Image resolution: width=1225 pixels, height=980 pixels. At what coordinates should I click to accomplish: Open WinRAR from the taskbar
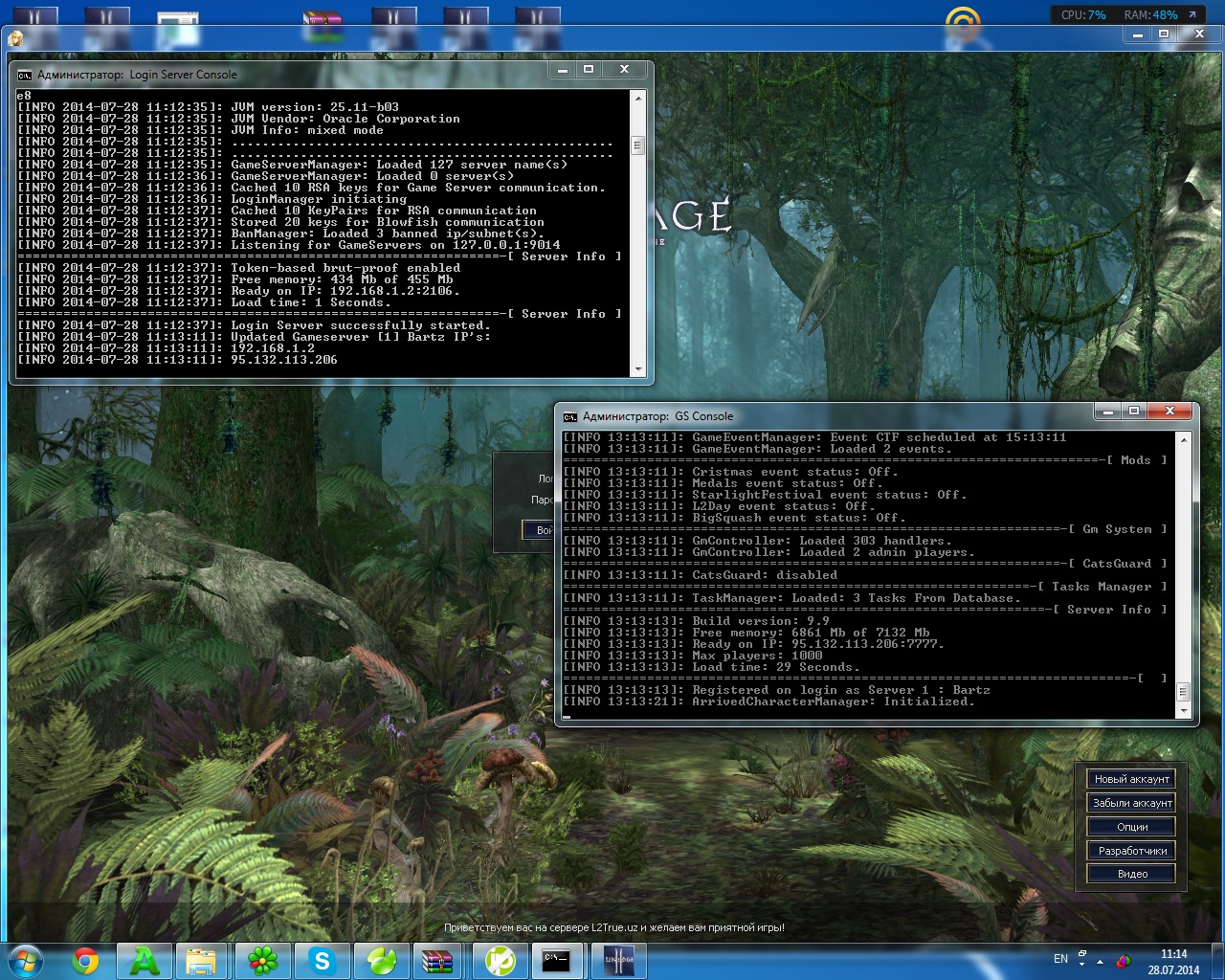click(438, 960)
